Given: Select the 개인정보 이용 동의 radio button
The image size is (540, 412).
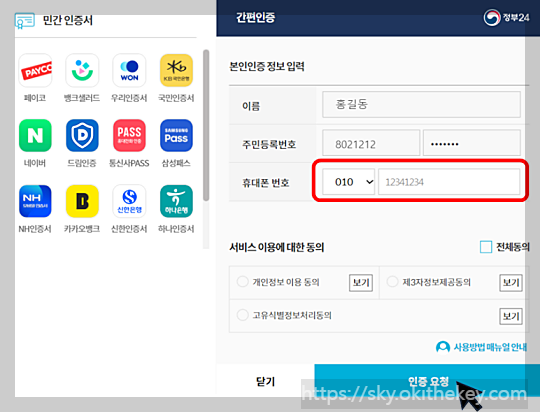Looking at the screenshot, I should [x=242, y=281].
